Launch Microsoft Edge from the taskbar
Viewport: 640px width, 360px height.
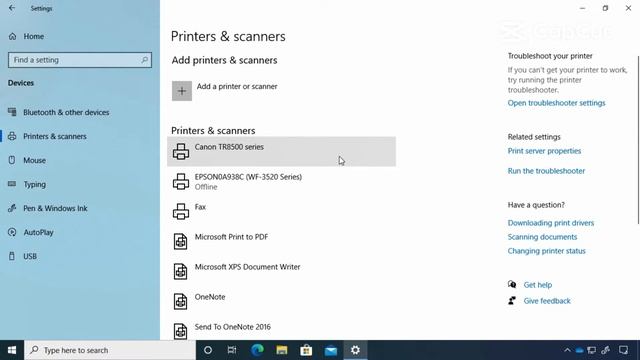(x=257, y=350)
